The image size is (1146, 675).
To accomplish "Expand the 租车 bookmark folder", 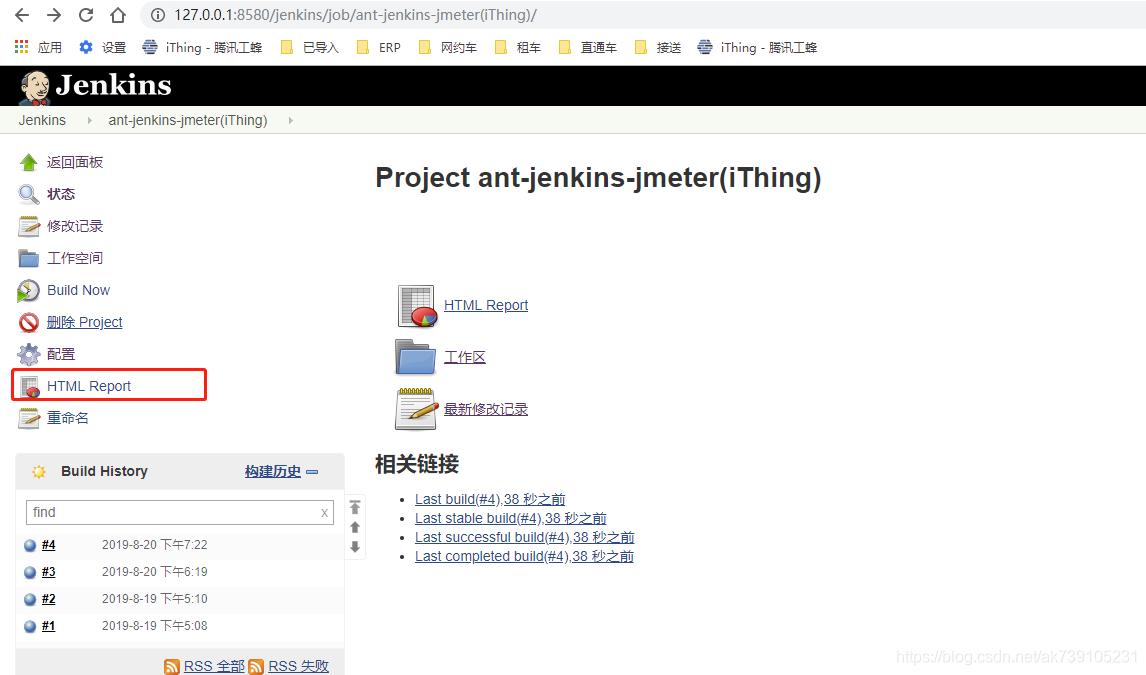I will pos(517,47).
